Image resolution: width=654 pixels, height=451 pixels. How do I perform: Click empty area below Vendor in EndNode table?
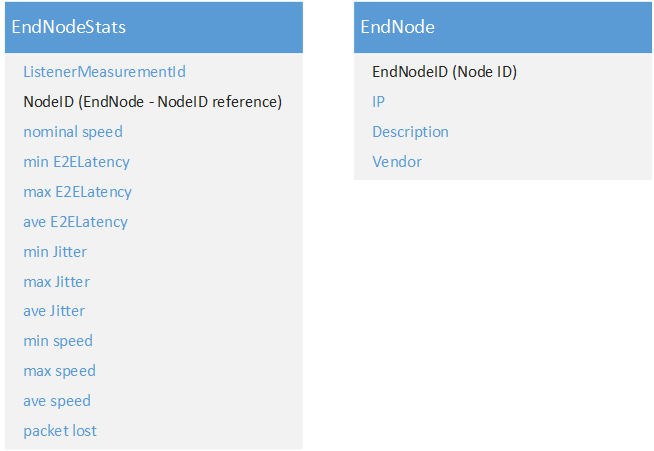click(x=503, y=176)
